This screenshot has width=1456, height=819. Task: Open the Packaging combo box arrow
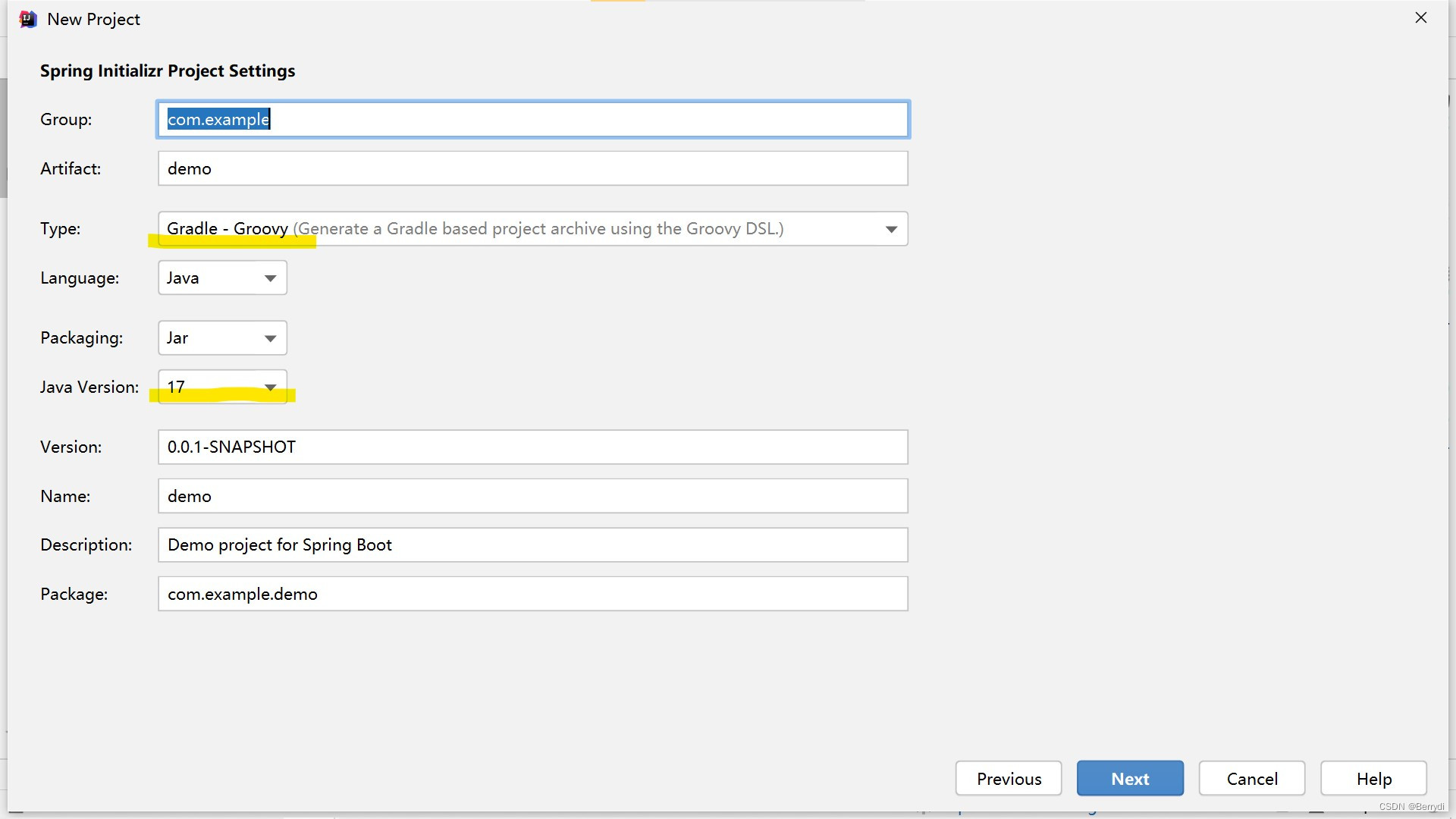click(270, 338)
